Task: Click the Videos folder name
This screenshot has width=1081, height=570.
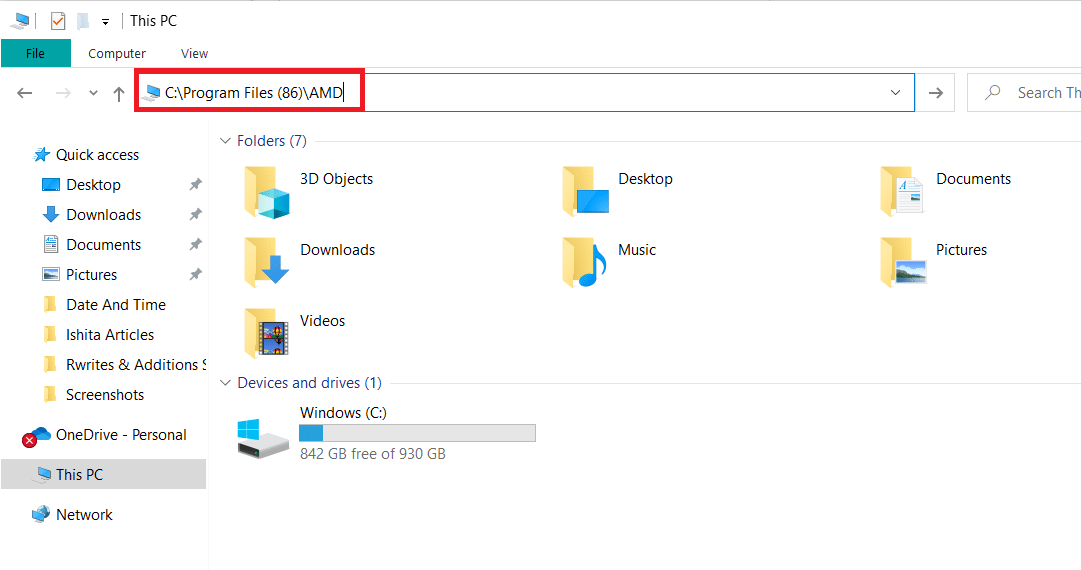Action: click(x=323, y=320)
